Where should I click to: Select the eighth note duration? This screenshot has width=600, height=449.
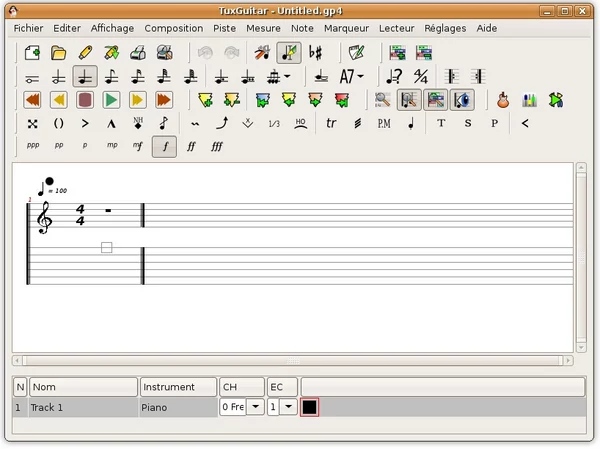pyautogui.click(x=111, y=77)
